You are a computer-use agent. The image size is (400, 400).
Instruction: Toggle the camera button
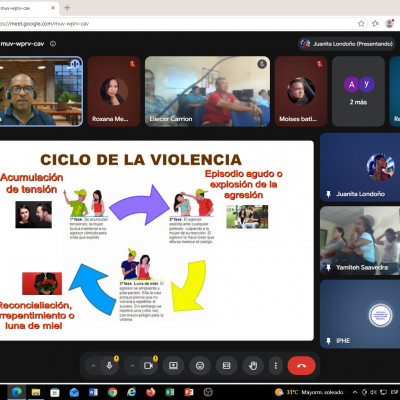click(x=148, y=366)
